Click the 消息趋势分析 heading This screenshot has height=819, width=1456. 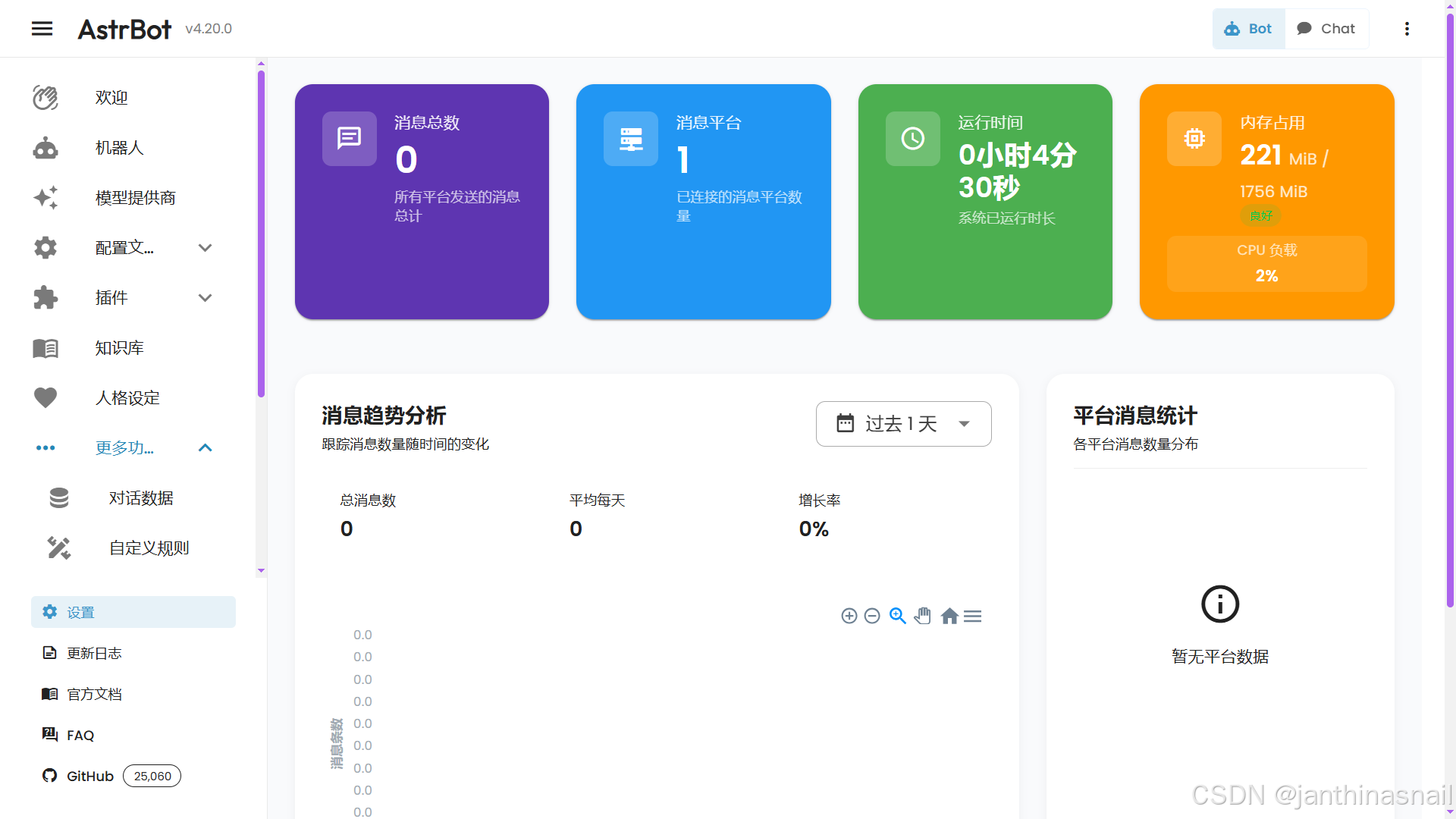pos(384,416)
